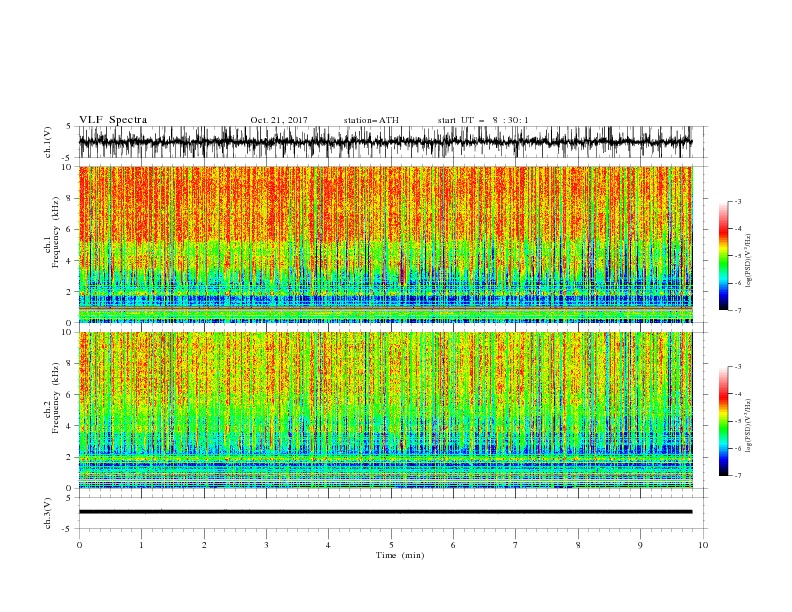Click the "-7" tick on ch.2 colorbar

[737, 476]
